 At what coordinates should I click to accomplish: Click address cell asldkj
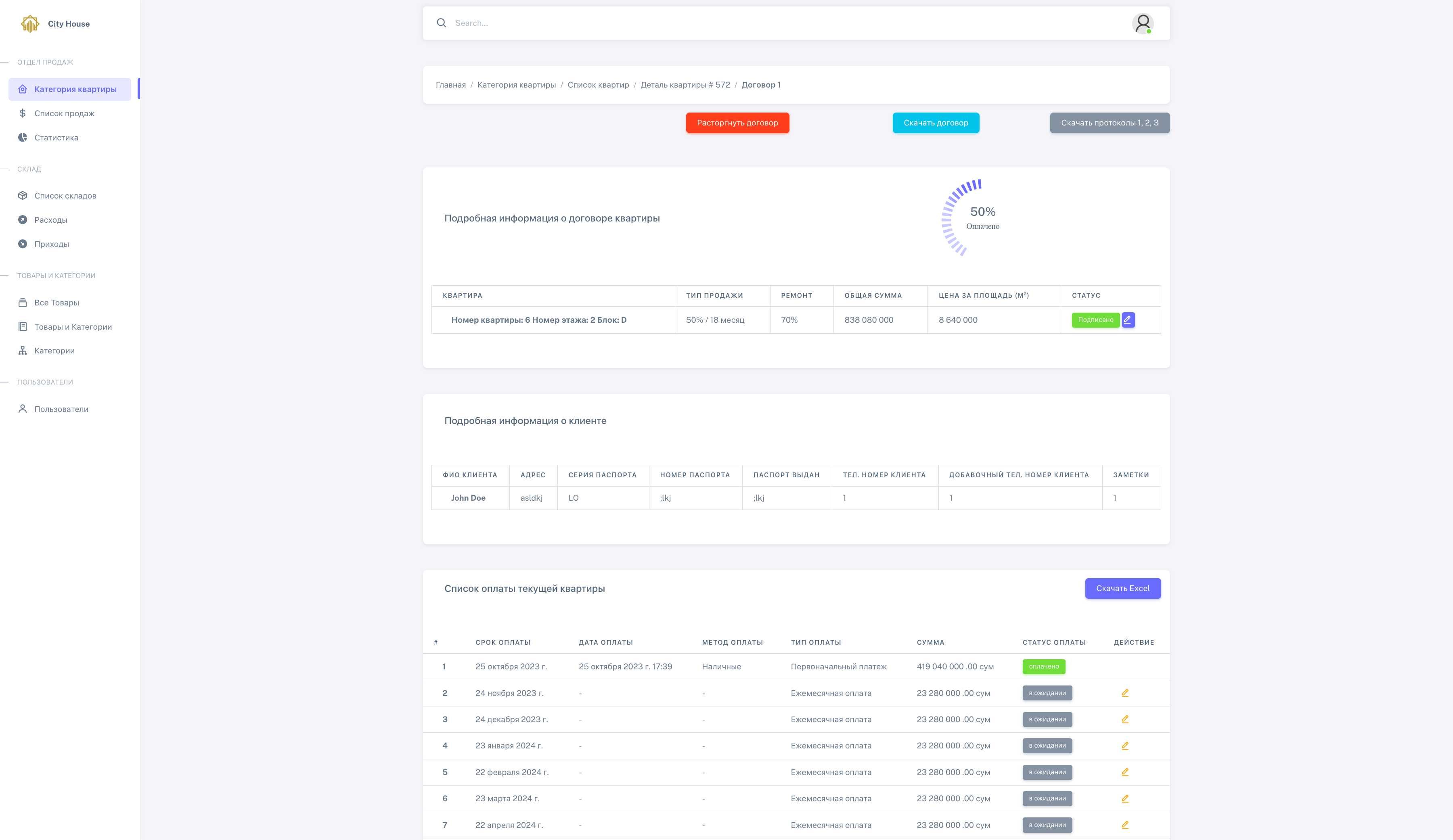point(531,498)
